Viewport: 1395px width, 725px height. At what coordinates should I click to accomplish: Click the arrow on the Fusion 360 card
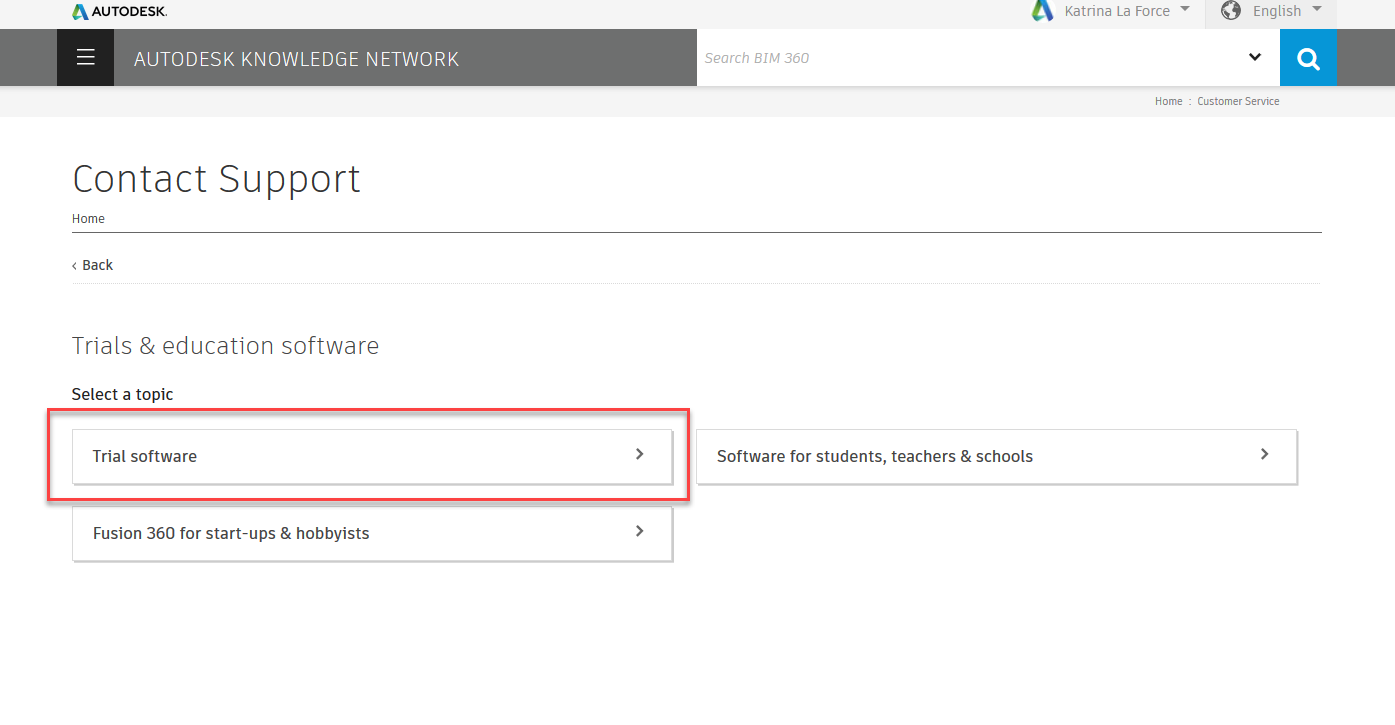click(x=639, y=531)
